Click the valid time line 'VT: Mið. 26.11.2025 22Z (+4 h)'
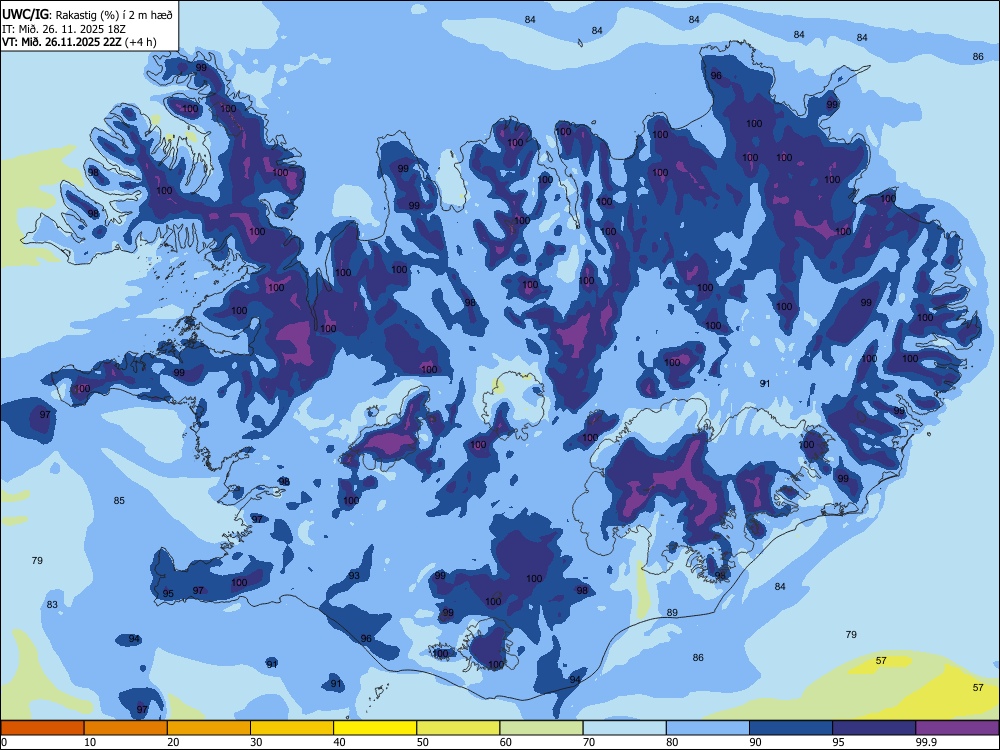 tap(79, 42)
